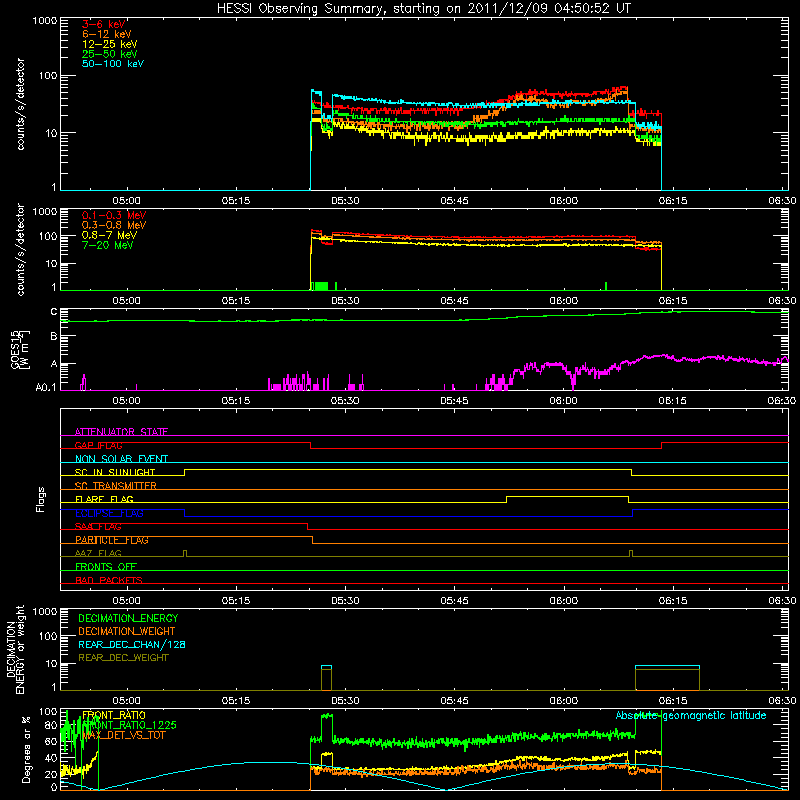Click the counts/s/detector label of top plot
800x800 pixels.
point(20,104)
